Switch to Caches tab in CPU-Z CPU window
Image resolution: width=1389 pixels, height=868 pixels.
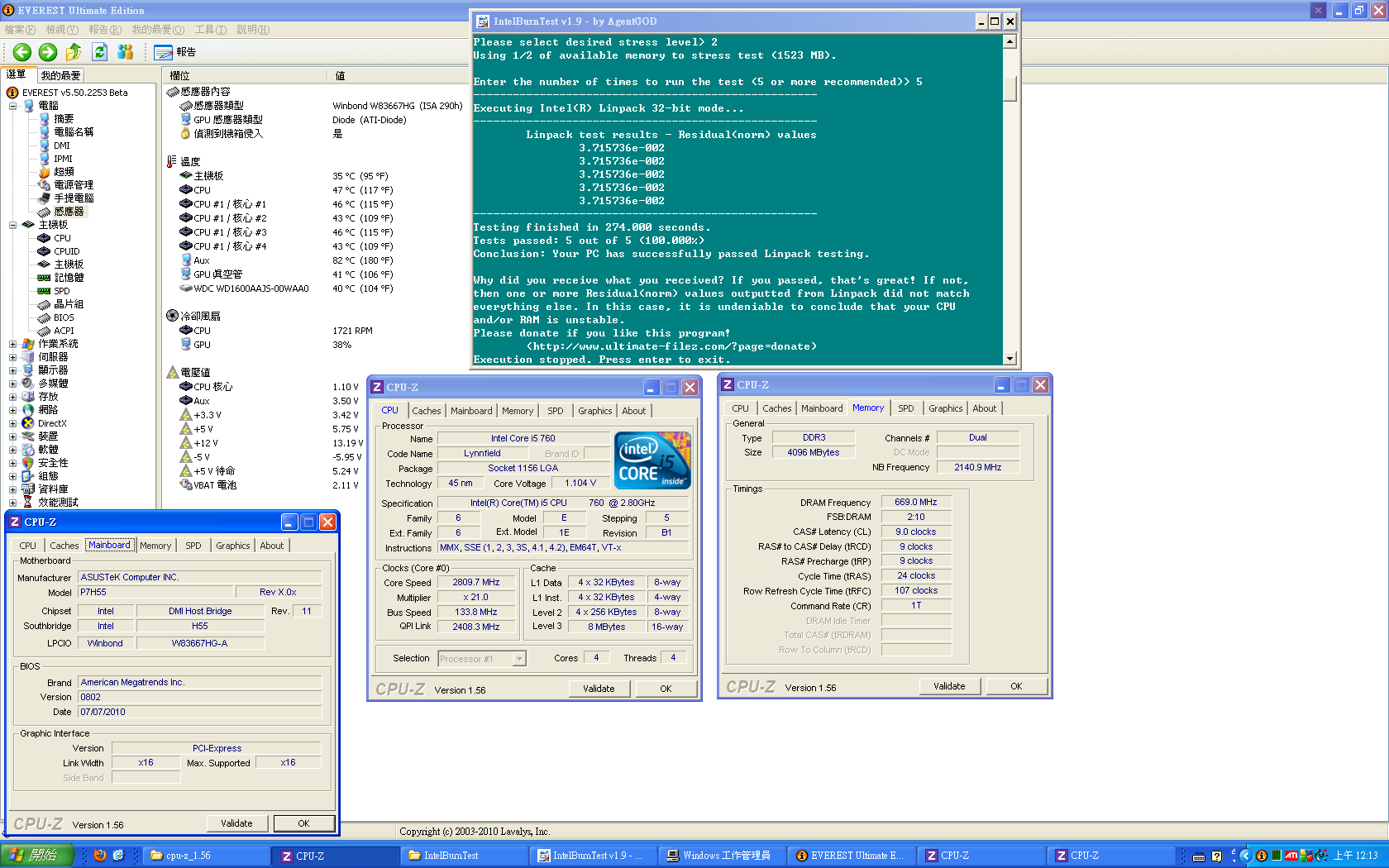[427, 411]
